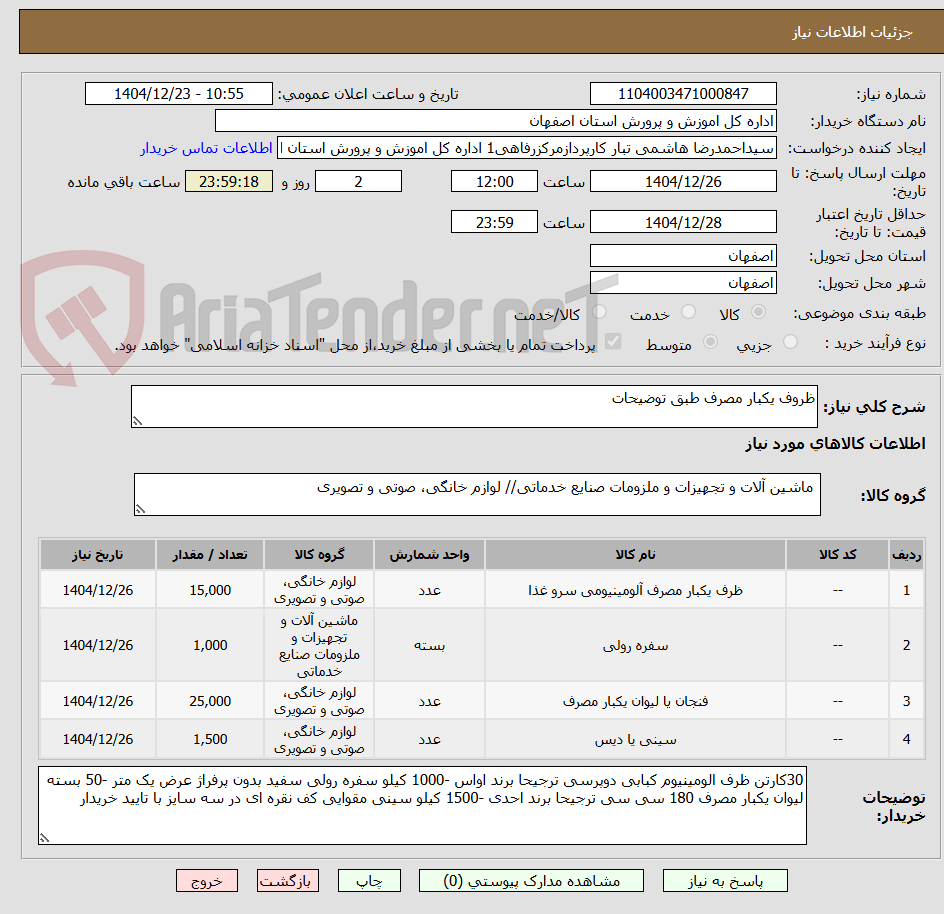Toggle the treasury bonds payment checkbox
944x914 pixels.
point(613,342)
